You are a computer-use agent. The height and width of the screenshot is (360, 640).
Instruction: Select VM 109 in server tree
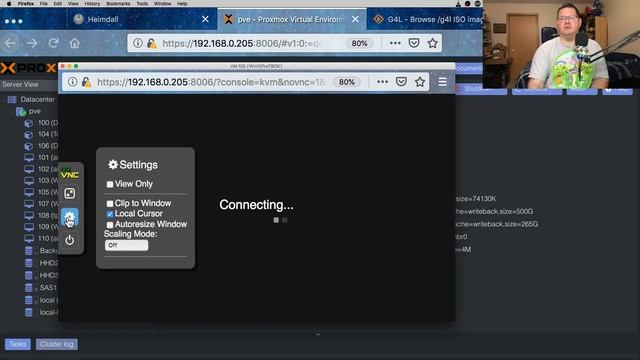click(x=47, y=227)
